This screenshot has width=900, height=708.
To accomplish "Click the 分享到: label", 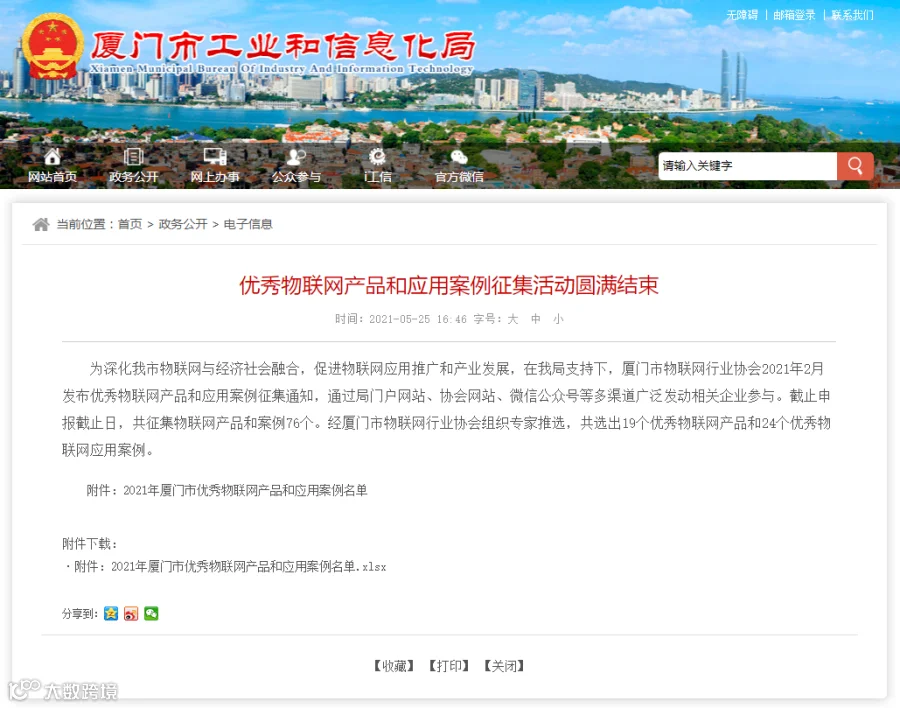I will (80, 614).
